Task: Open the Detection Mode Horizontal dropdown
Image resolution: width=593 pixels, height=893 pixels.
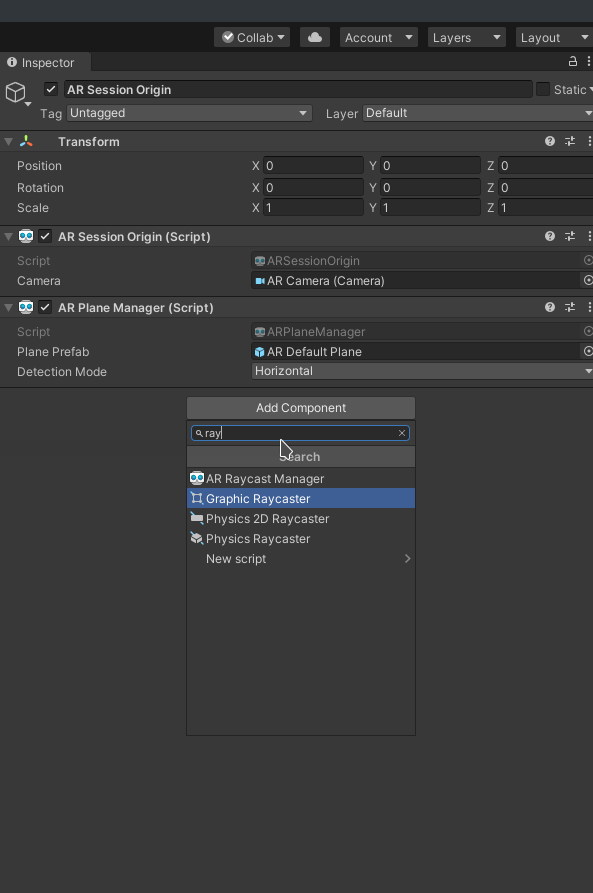Action: coord(422,371)
